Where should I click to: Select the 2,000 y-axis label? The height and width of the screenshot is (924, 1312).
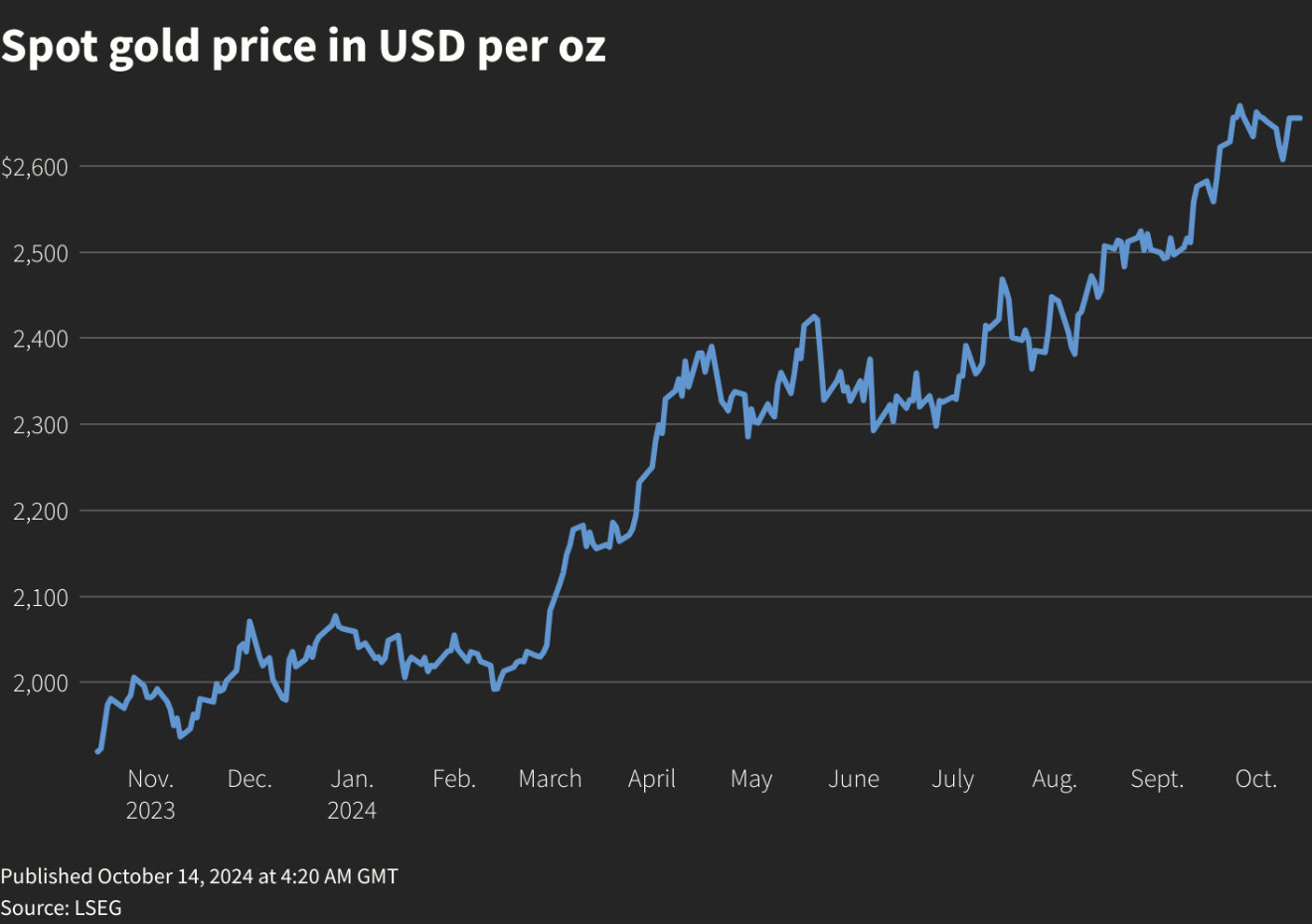(x=41, y=684)
